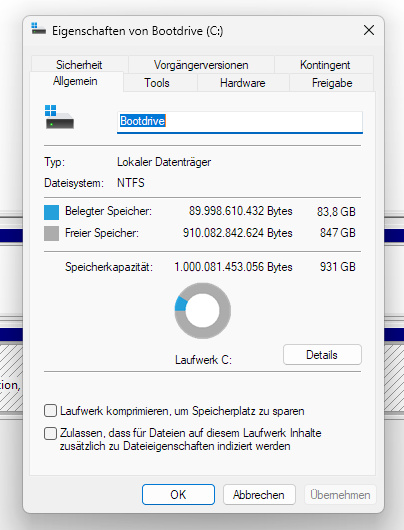Switch to the Hardware tab

click(x=243, y=83)
